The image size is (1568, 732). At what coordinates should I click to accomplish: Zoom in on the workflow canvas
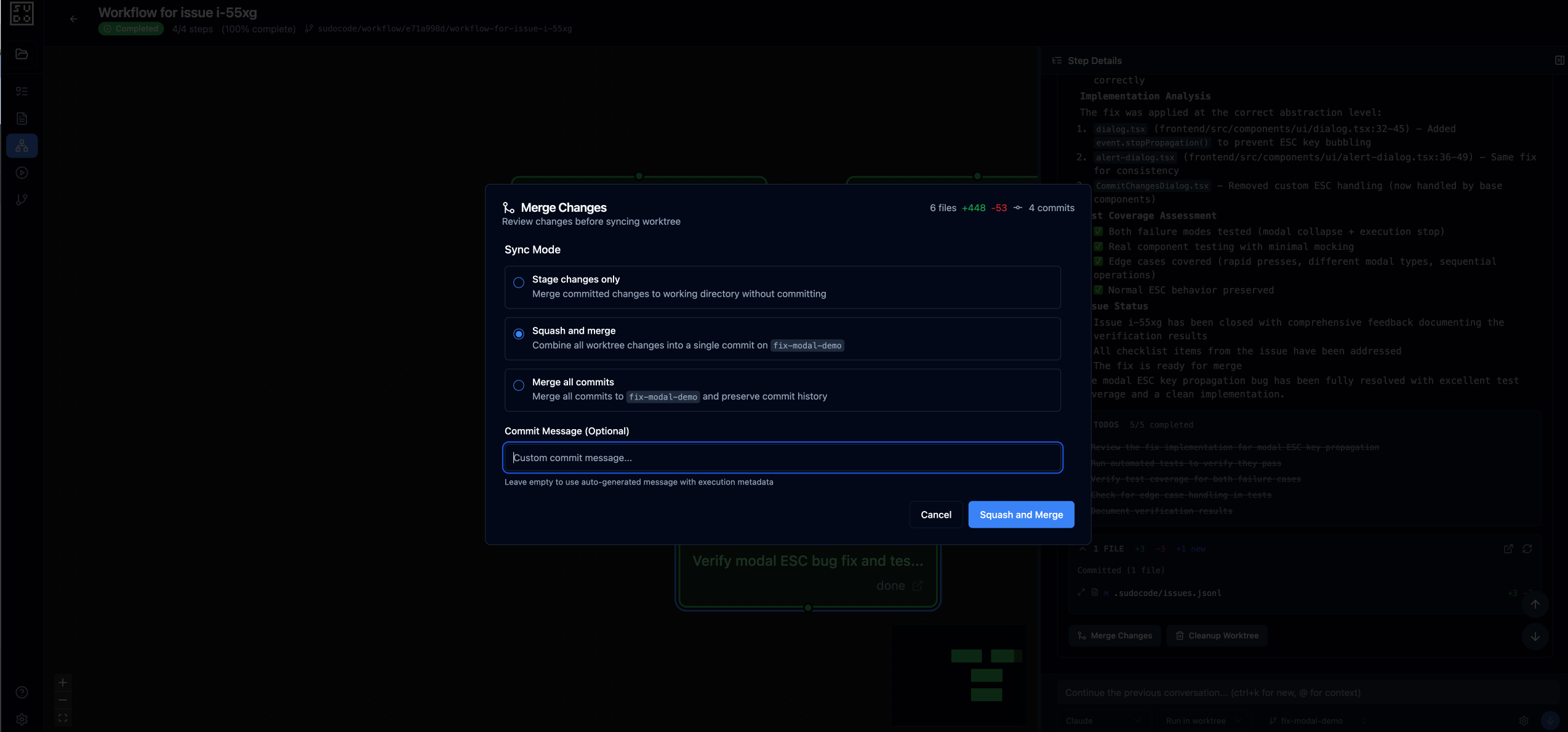coord(62,682)
